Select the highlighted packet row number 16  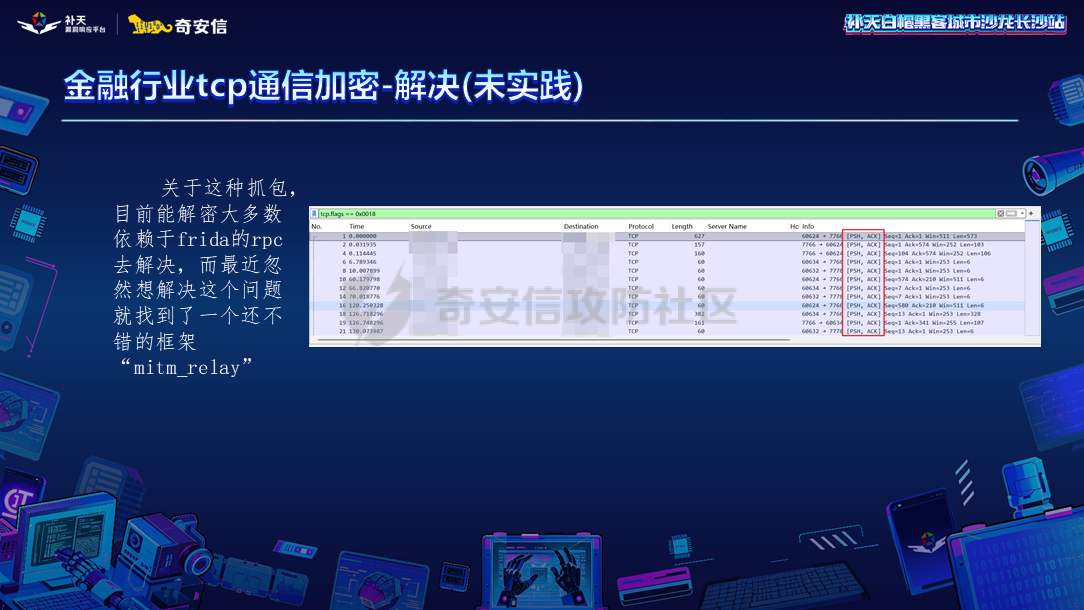tap(600, 306)
